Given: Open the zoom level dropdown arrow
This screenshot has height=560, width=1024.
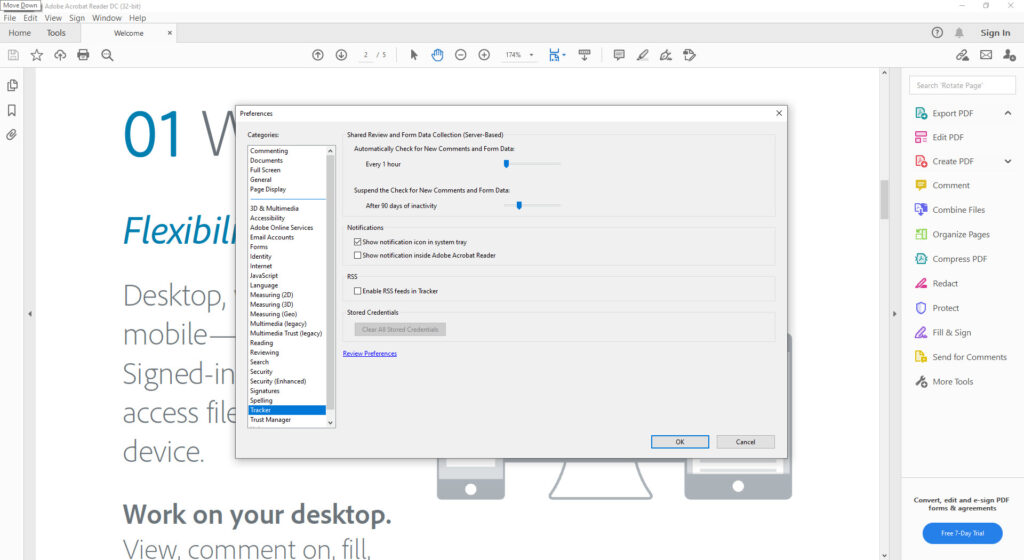Looking at the screenshot, I should pyautogui.click(x=532, y=55).
